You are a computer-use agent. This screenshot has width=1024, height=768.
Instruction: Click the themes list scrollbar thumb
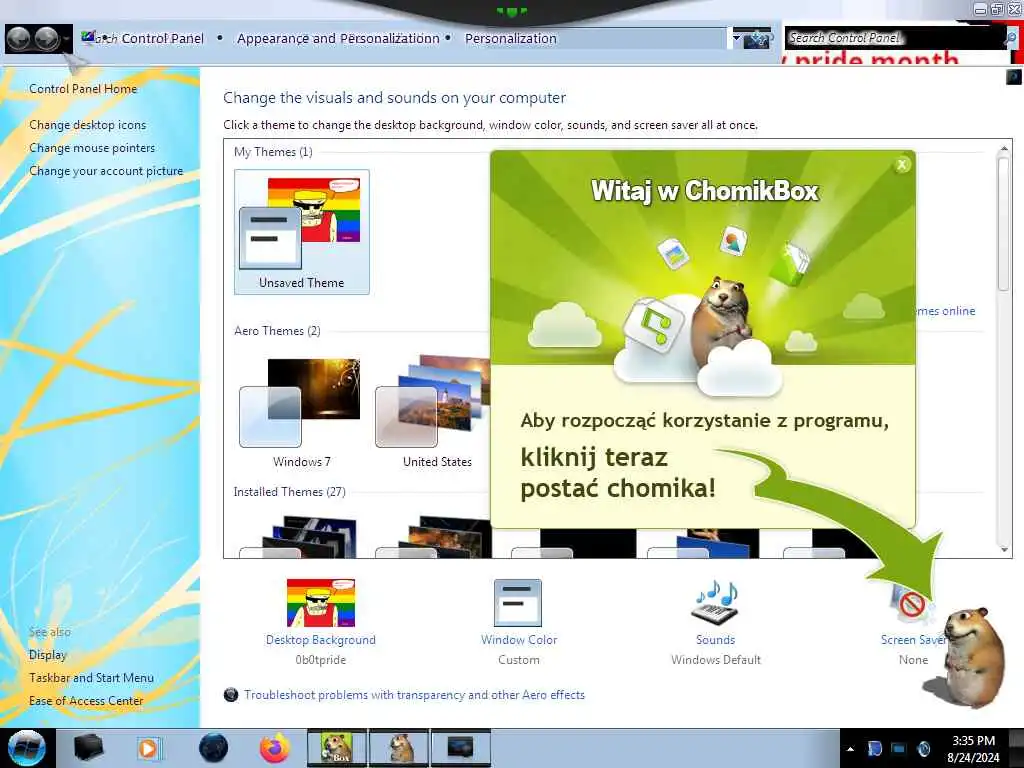pos(1004,223)
